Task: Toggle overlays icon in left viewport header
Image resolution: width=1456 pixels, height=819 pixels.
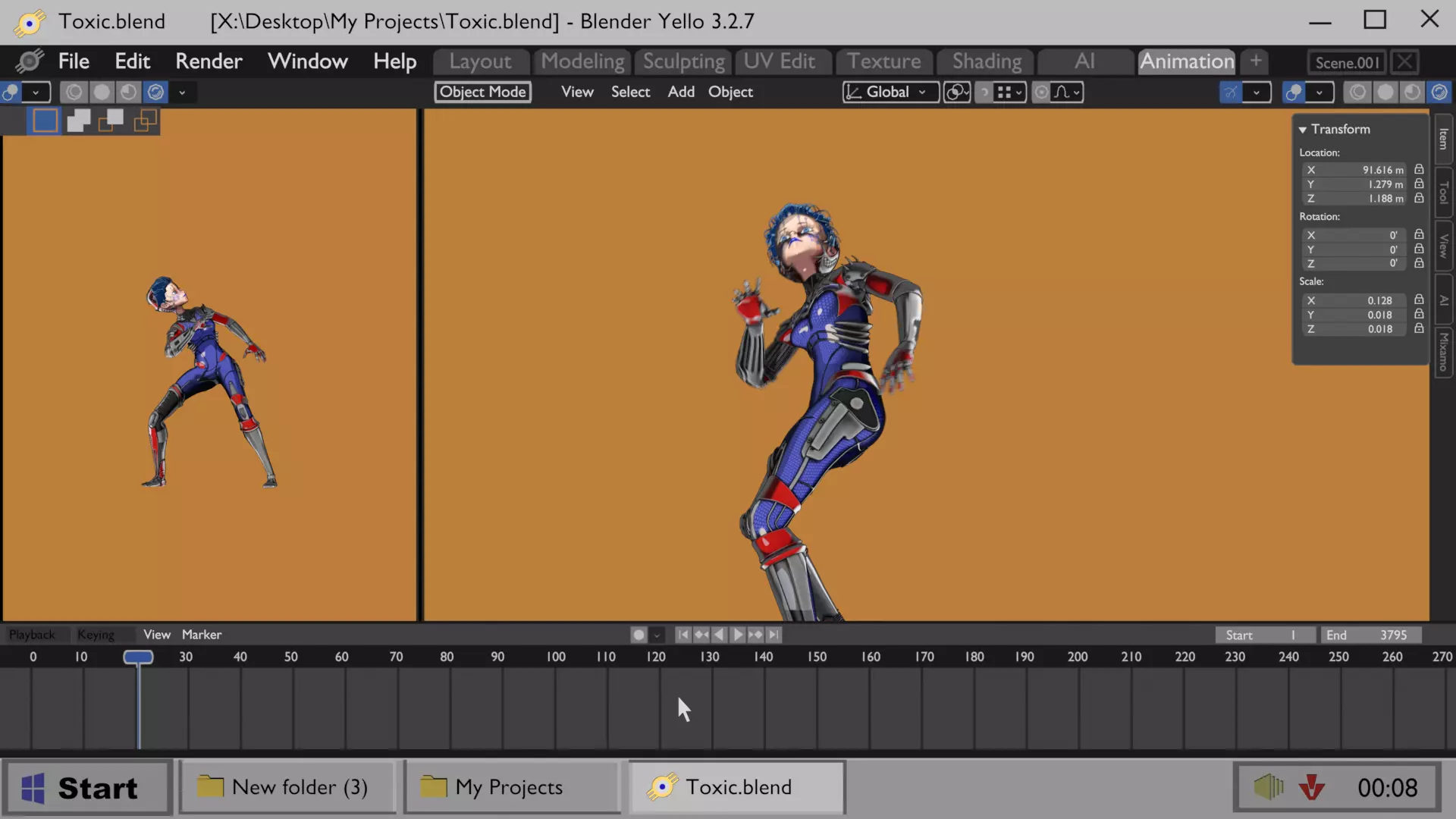Action: coord(11,93)
